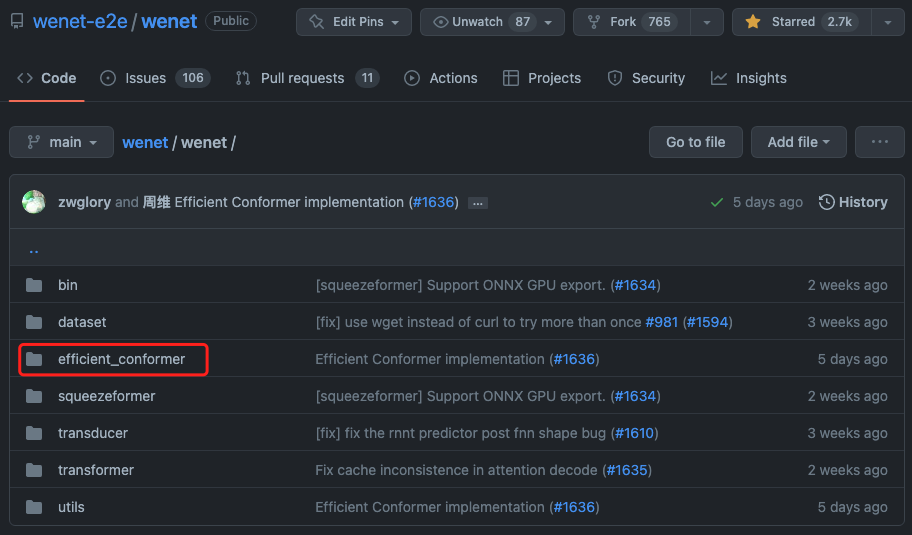Open the Add file dropdown
Viewport: 912px width, 535px height.
[798, 142]
